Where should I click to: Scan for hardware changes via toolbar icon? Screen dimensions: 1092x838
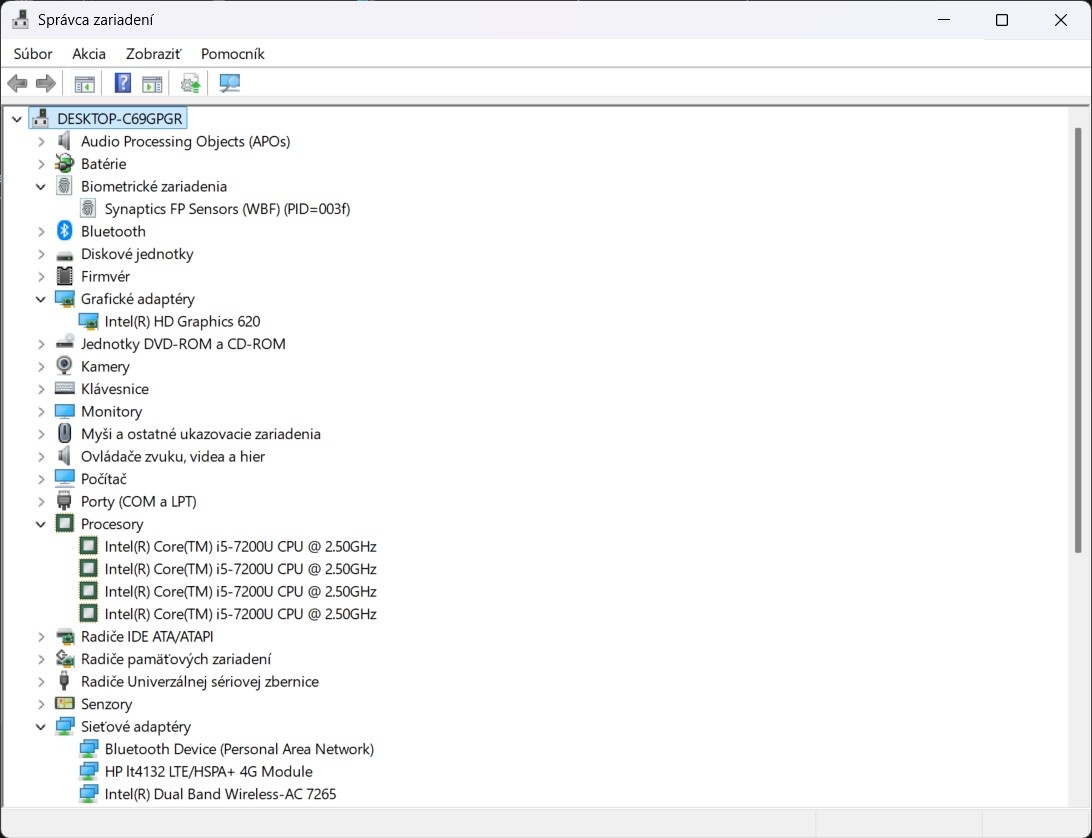[230, 84]
